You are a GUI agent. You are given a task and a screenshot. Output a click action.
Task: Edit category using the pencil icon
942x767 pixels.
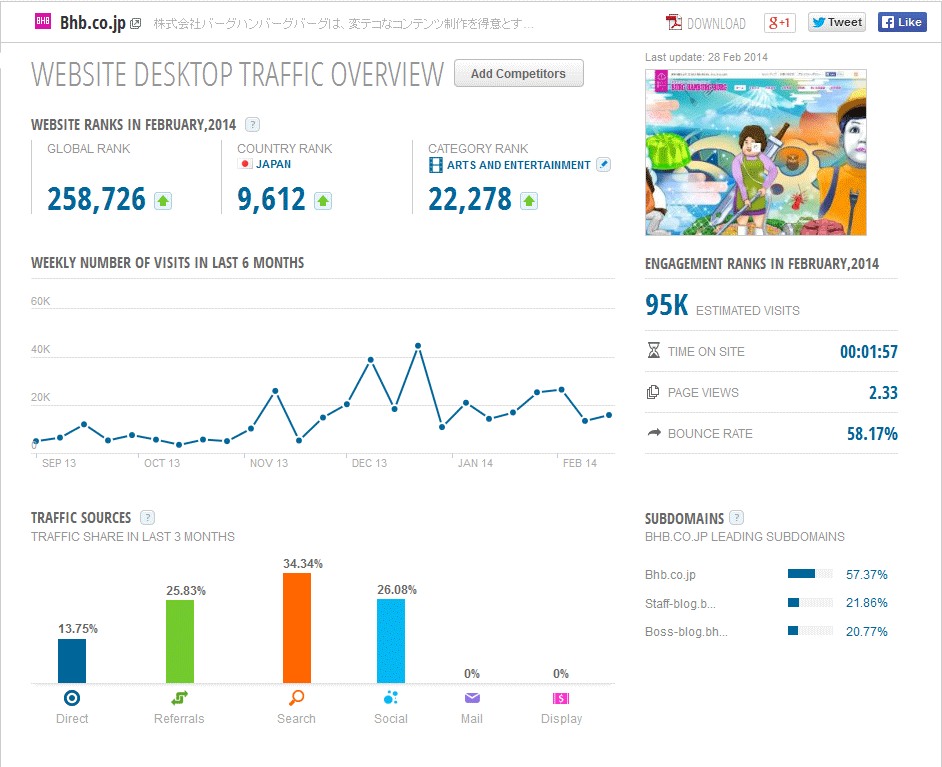[x=603, y=165]
